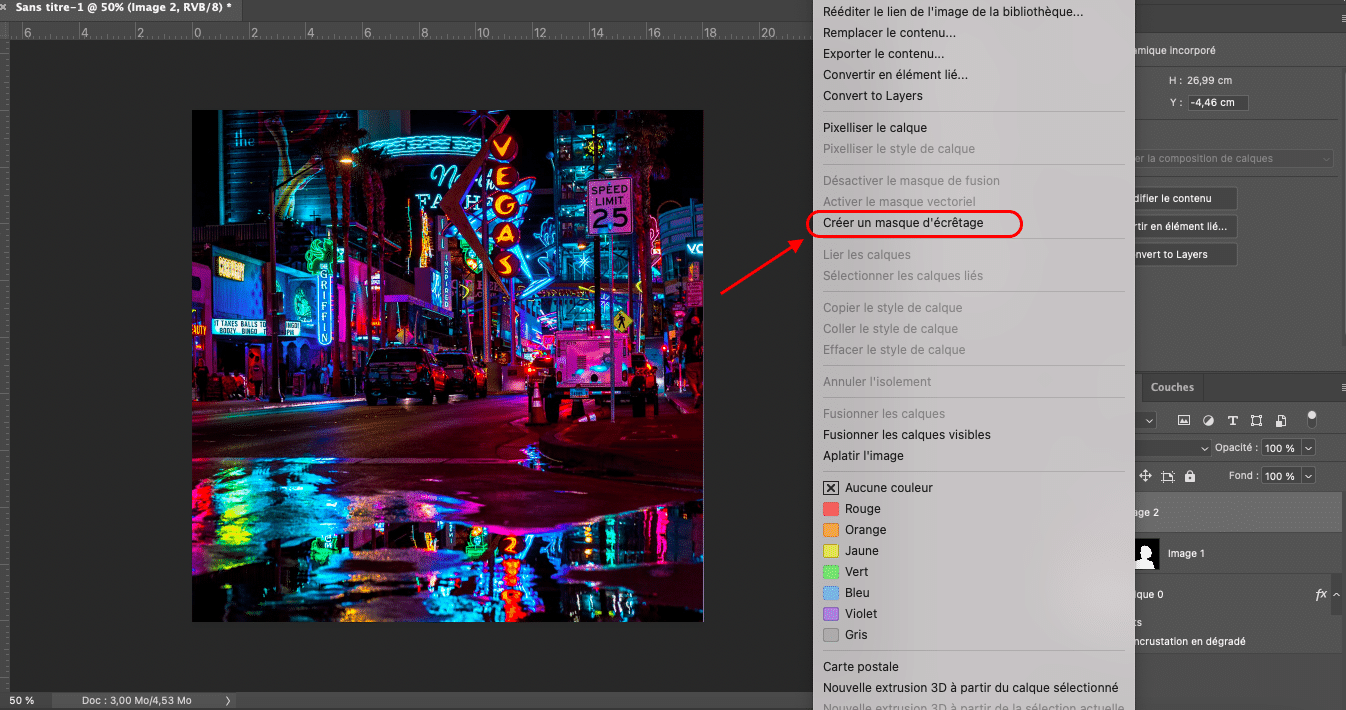
Task: Click the lock position move icon
Action: coord(1145,476)
